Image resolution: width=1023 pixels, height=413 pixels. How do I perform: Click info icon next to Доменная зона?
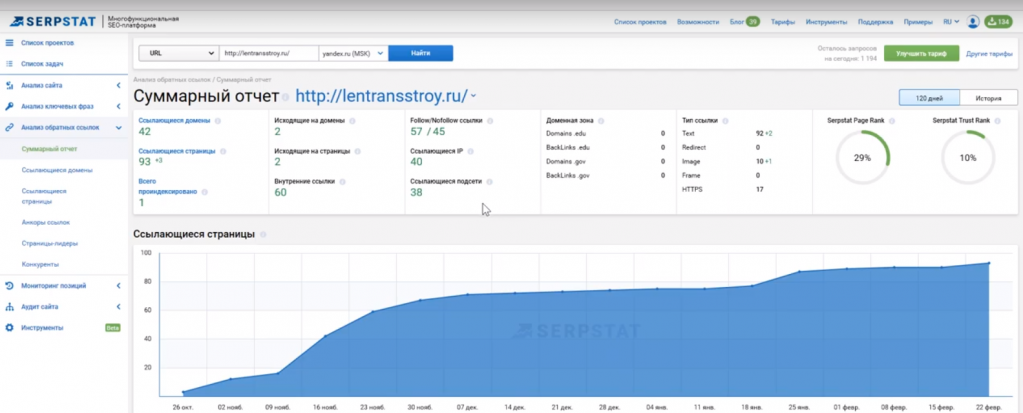point(601,121)
